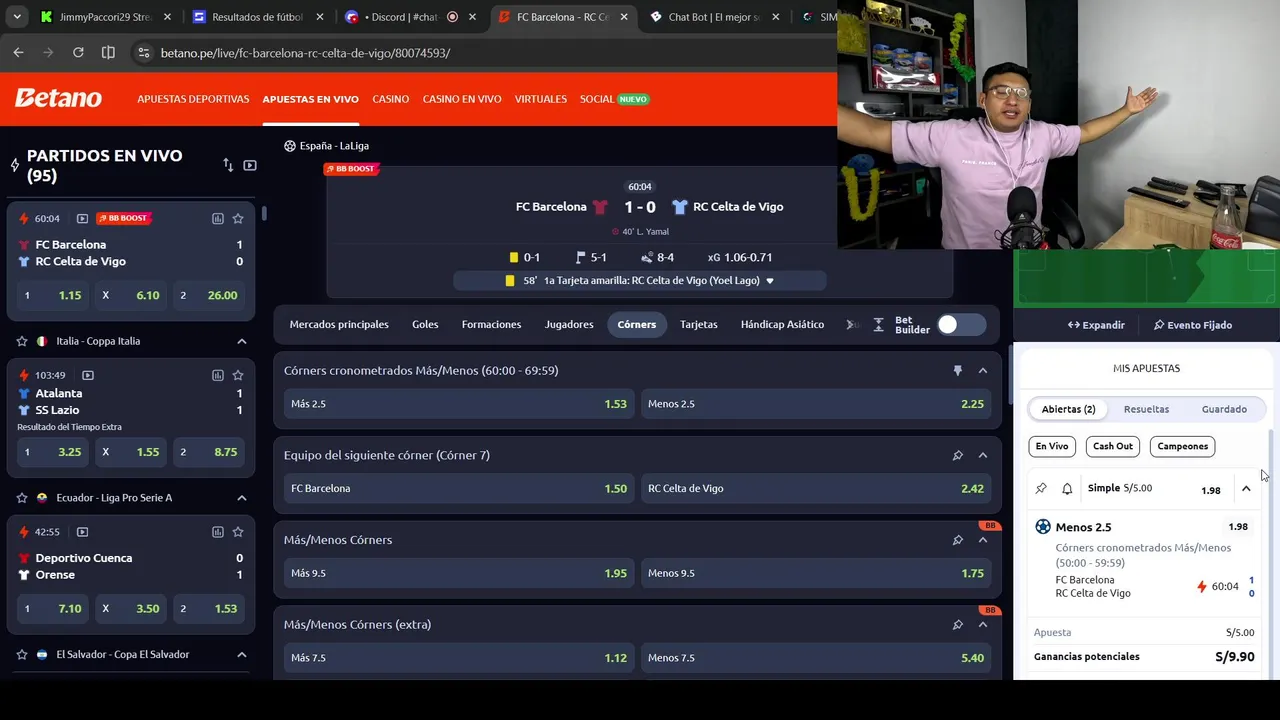Pin the Más/Menos Córners market
The width and height of the screenshot is (1280, 720).
957,540
